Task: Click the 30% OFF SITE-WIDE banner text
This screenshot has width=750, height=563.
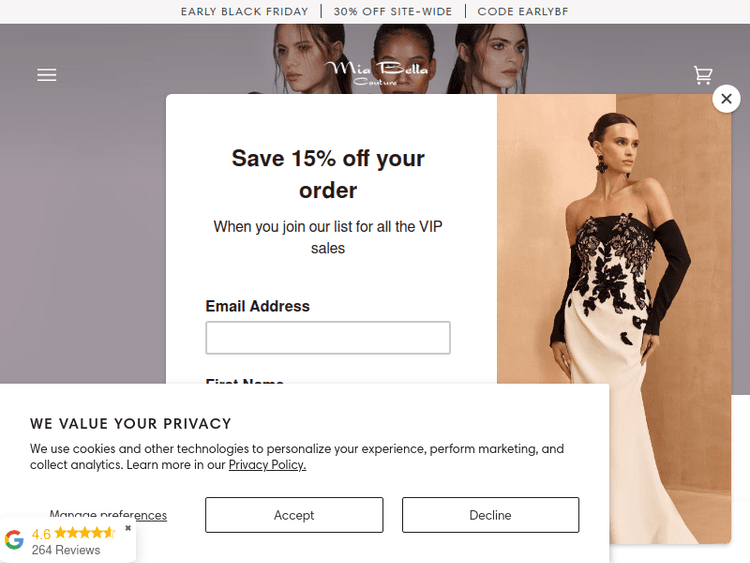Action: click(x=393, y=11)
